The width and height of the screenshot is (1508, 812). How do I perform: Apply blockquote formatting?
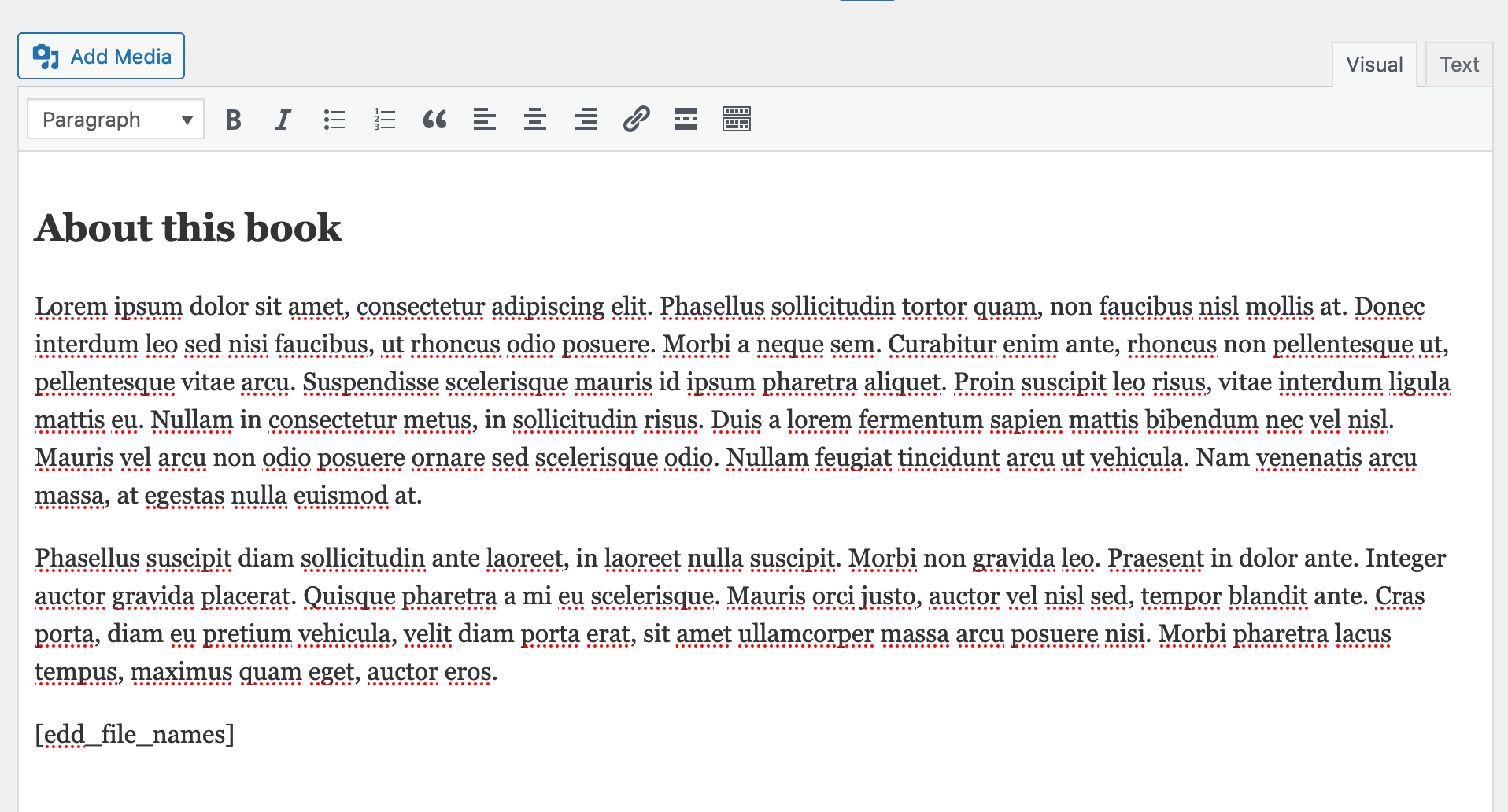[434, 120]
